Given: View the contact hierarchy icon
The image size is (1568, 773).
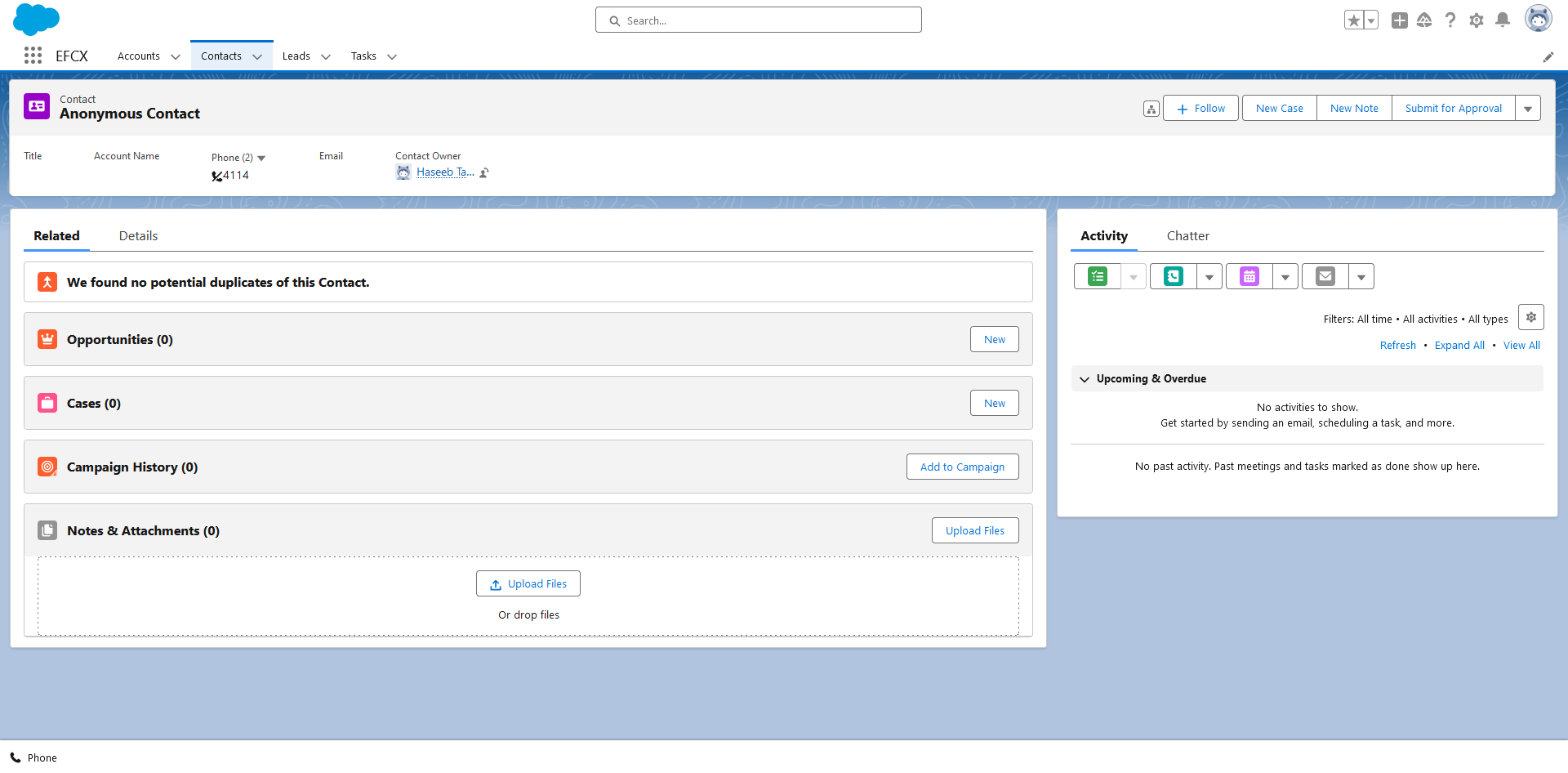Looking at the screenshot, I should (1151, 109).
